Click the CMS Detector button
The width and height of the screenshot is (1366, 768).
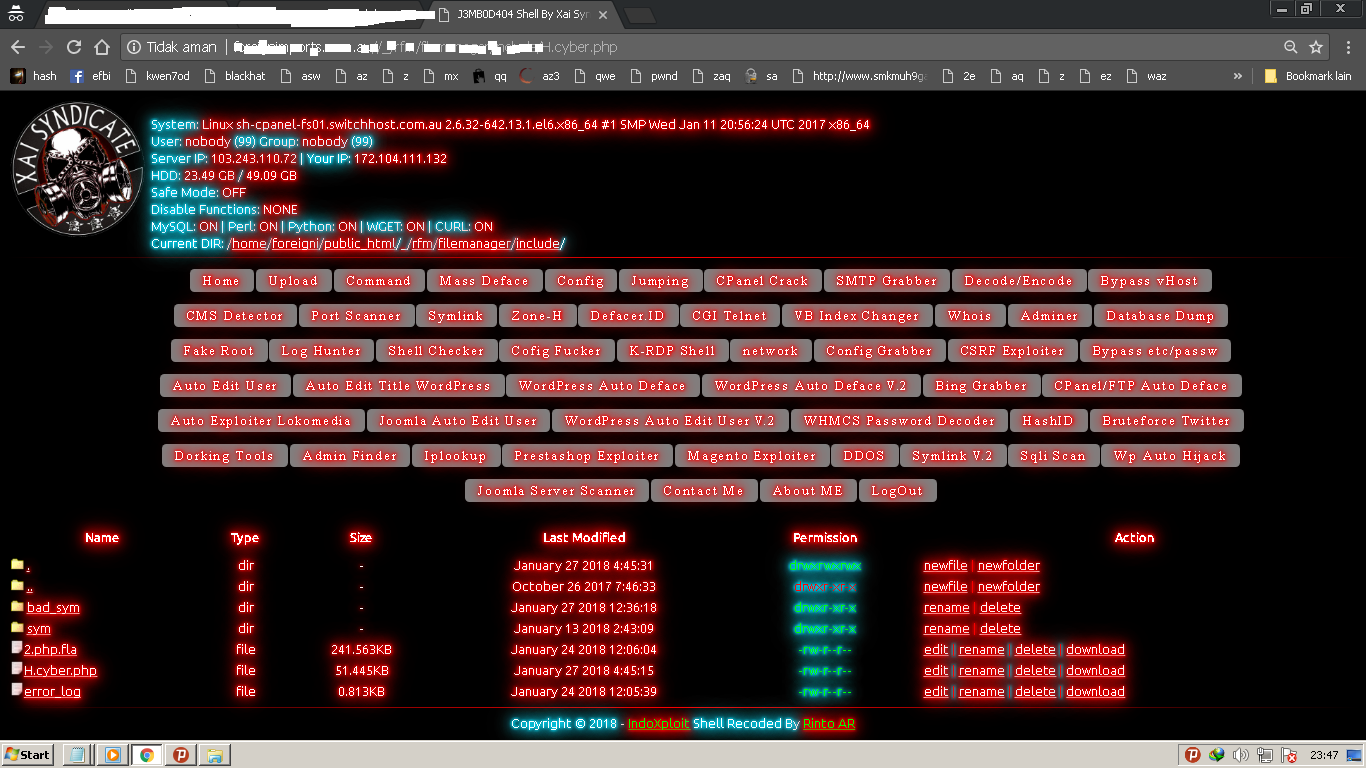click(235, 316)
